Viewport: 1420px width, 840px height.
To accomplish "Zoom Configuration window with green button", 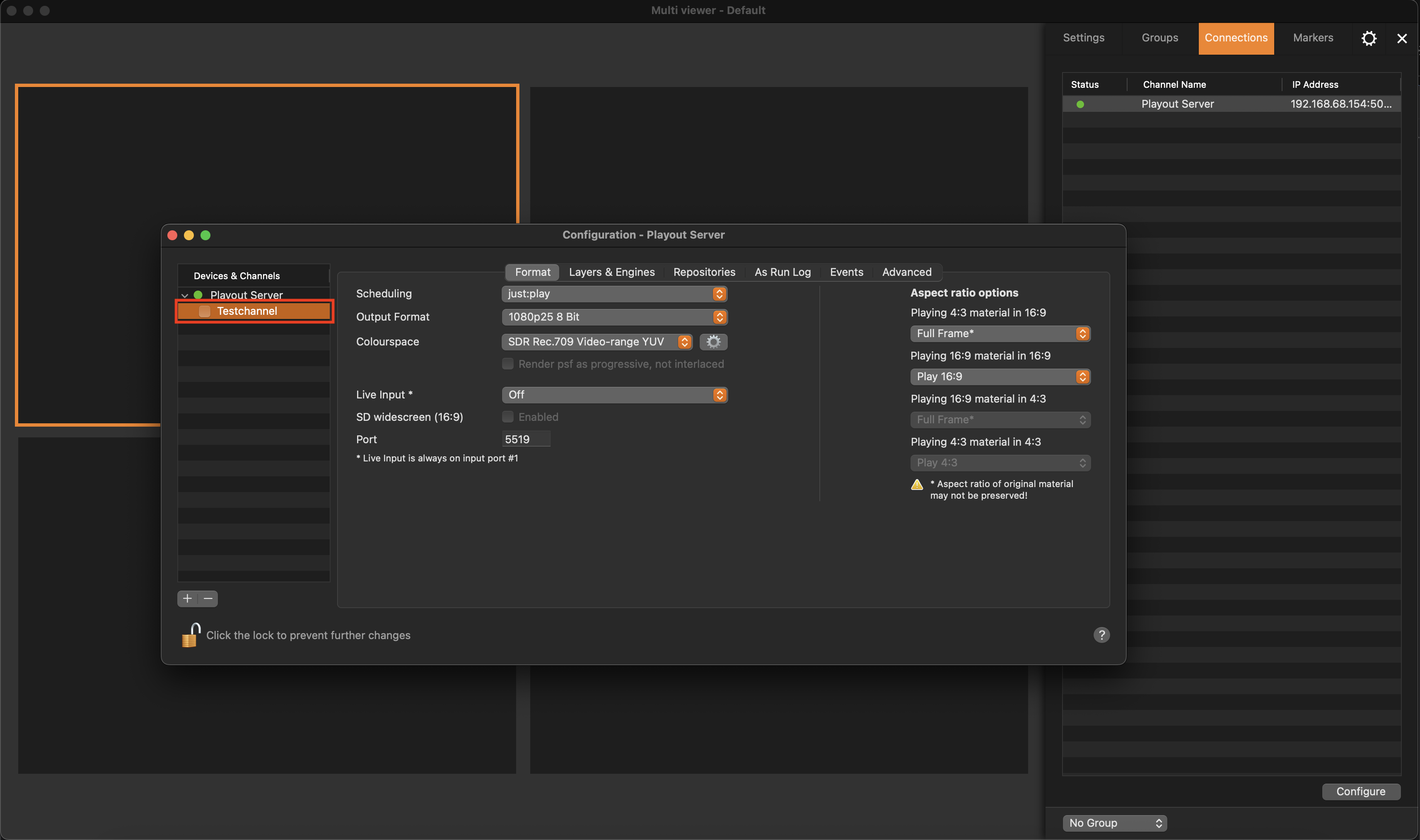I will coord(205,235).
